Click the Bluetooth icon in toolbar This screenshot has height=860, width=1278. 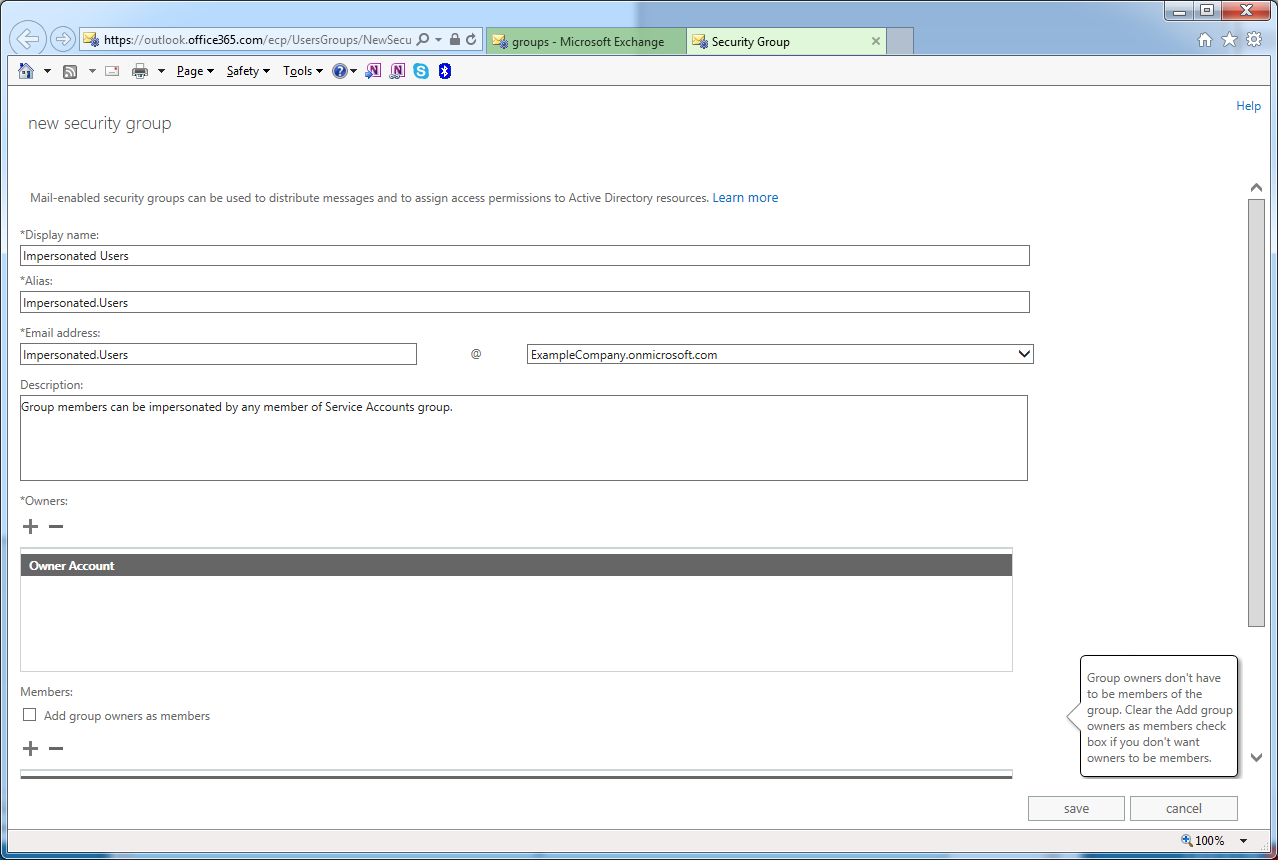point(445,71)
